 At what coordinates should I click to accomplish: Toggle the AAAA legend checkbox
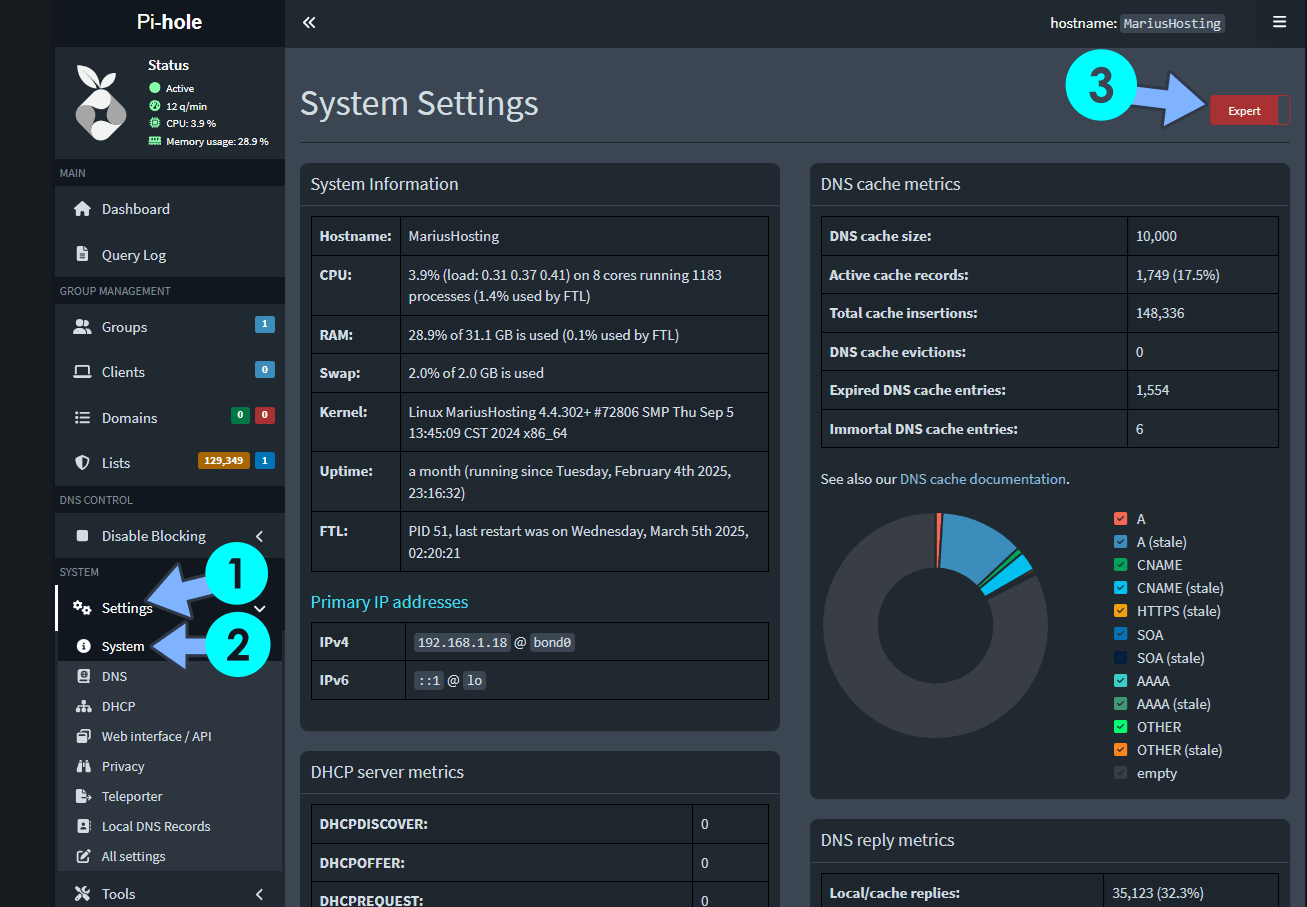tap(1121, 681)
